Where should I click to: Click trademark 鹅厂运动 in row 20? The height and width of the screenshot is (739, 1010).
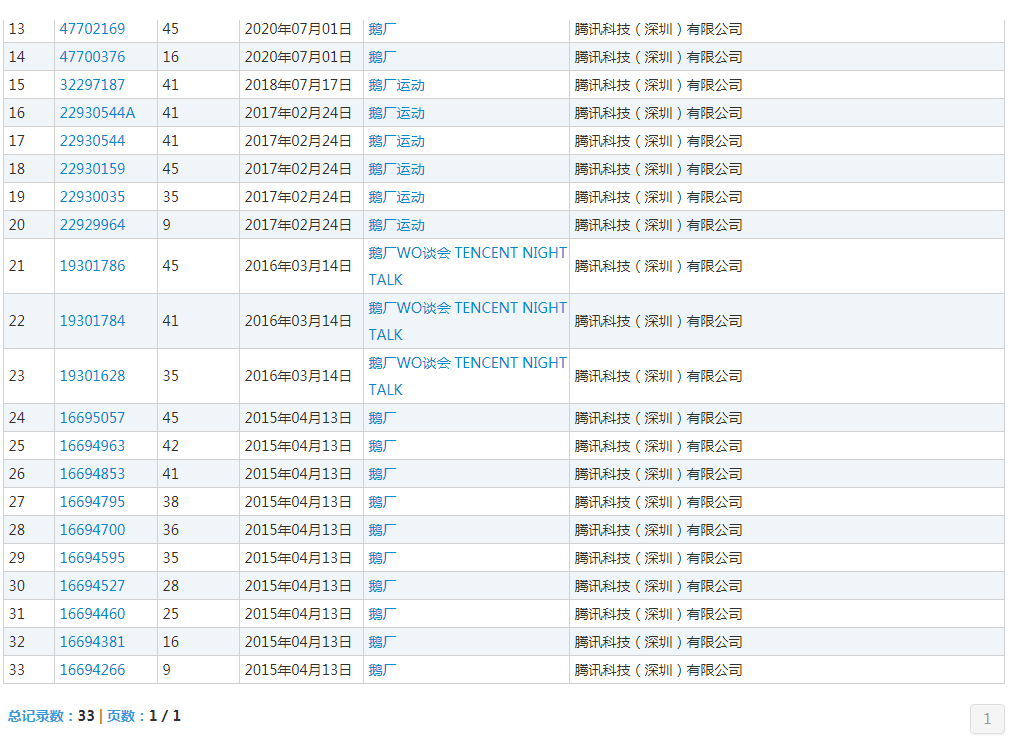point(396,225)
